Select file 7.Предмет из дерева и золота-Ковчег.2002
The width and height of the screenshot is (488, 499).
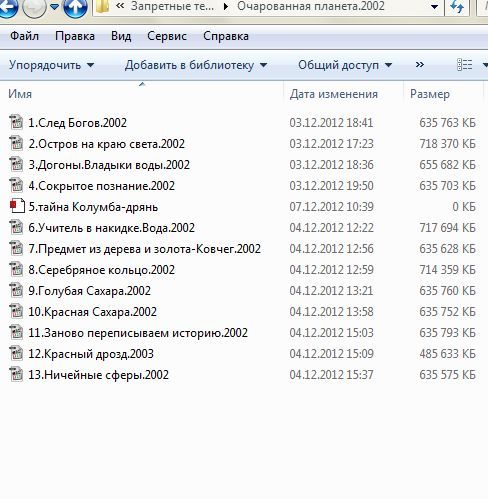point(144,249)
